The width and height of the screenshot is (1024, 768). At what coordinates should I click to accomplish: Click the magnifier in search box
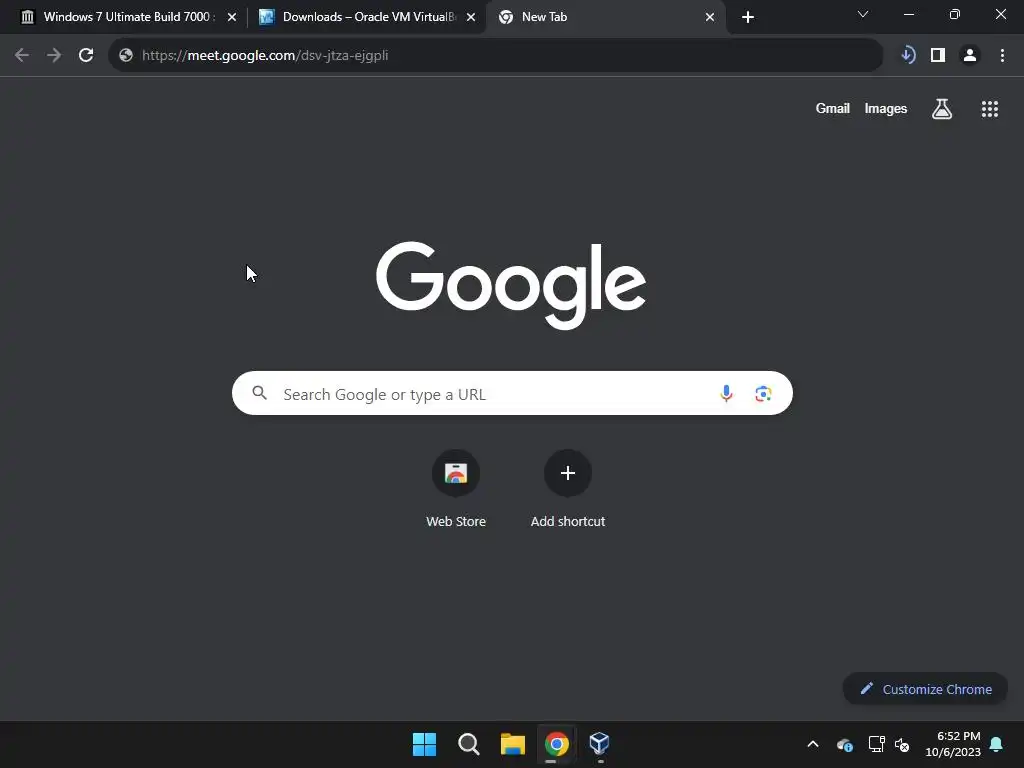(x=260, y=393)
